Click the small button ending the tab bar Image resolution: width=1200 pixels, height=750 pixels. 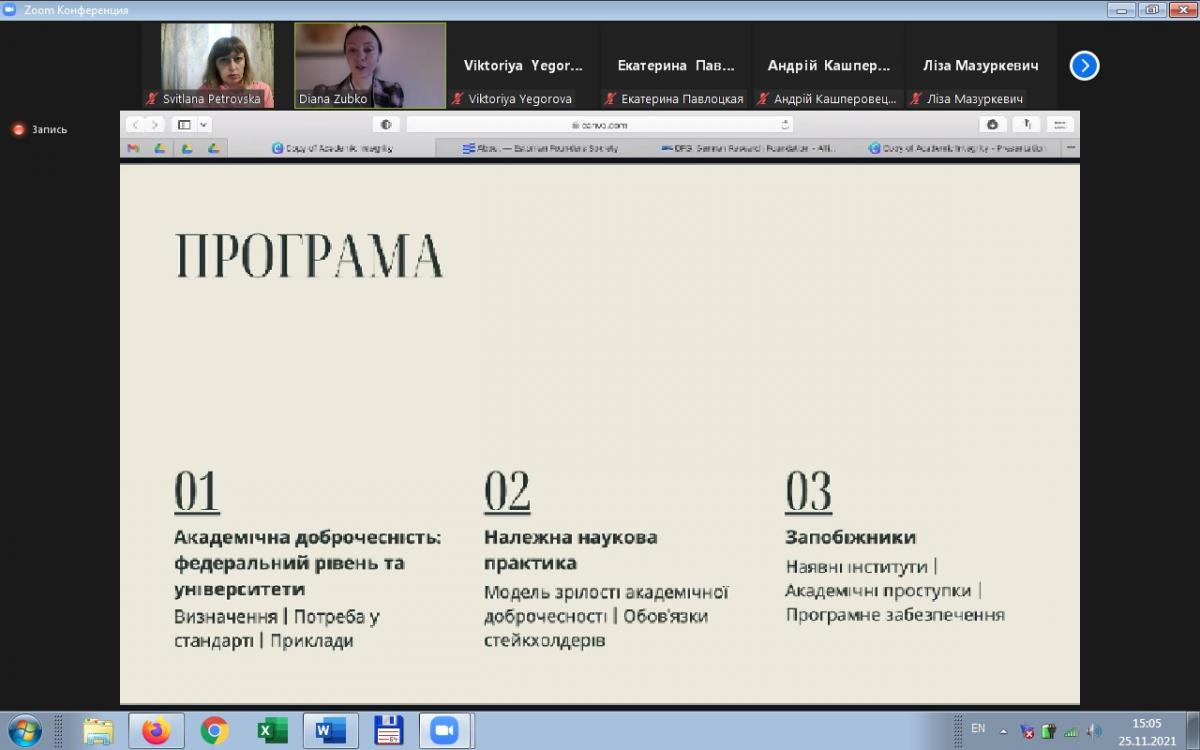[x=1071, y=148]
